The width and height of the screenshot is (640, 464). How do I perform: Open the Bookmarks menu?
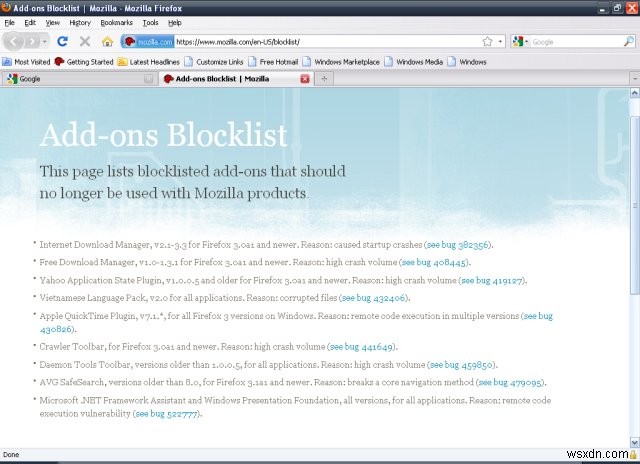click(x=116, y=23)
